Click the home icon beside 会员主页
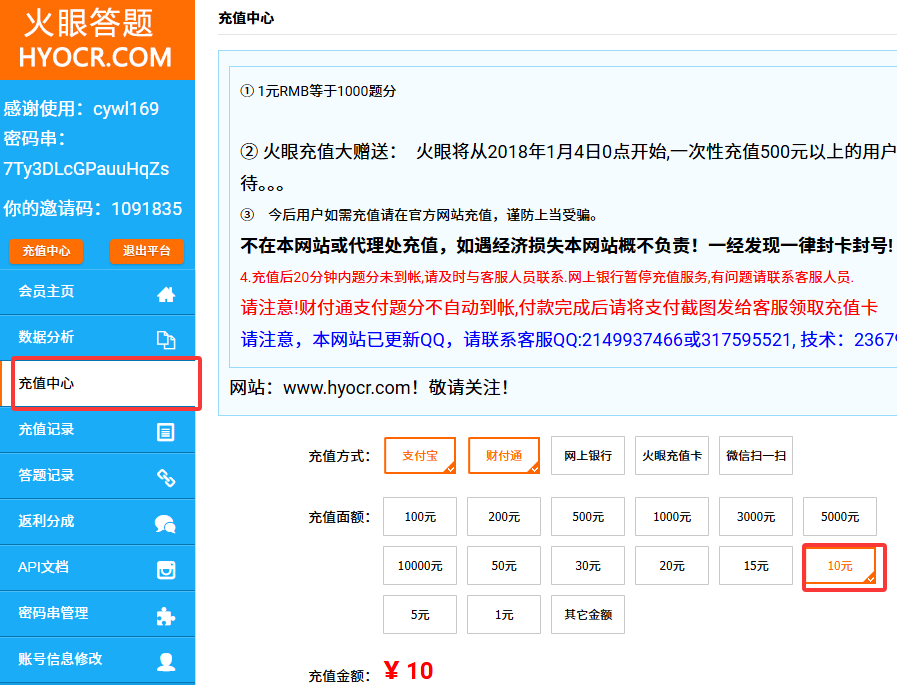The width and height of the screenshot is (897, 685). 166,294
